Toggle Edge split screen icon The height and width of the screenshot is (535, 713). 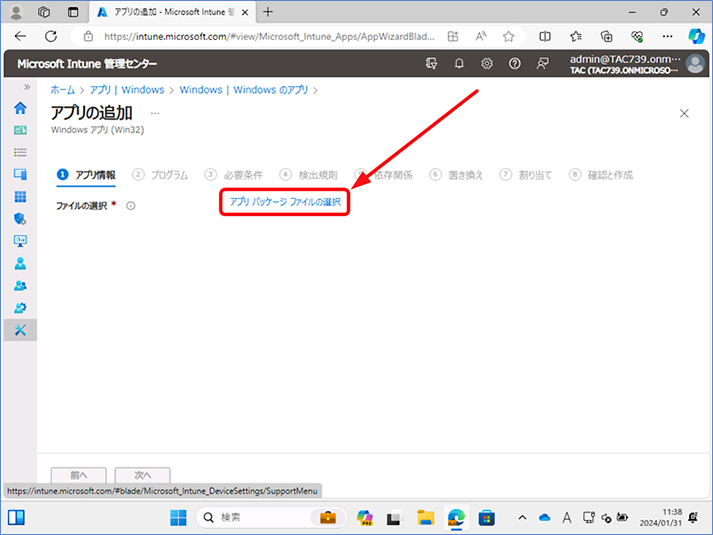pos(545,36)
